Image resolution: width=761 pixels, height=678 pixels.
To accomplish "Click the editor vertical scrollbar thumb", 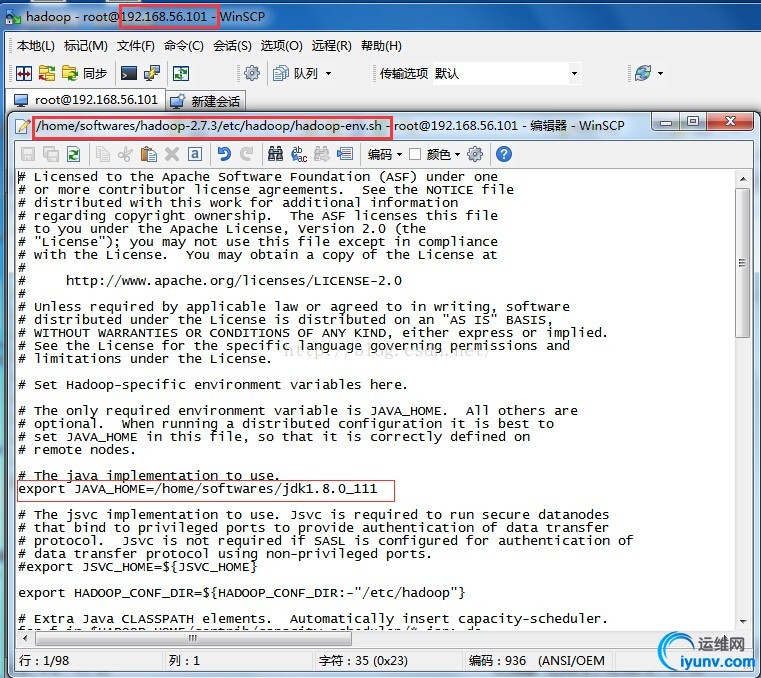I will pos(742,263).
